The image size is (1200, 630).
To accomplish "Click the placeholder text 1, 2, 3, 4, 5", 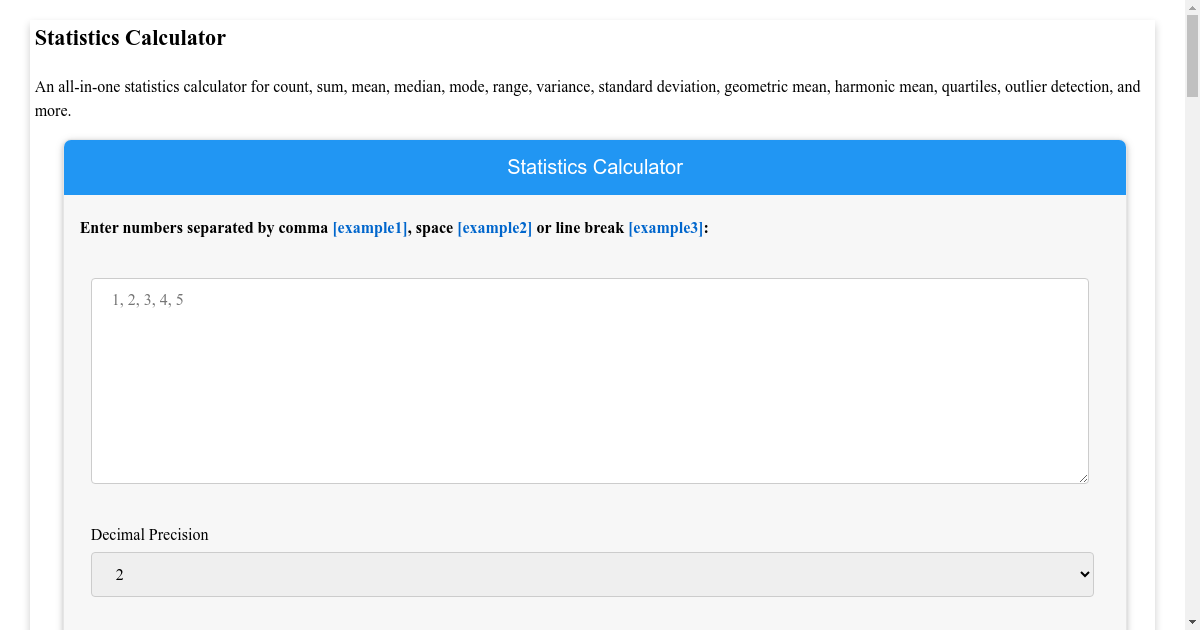I will pyautogui.click(x=146, y=299).
